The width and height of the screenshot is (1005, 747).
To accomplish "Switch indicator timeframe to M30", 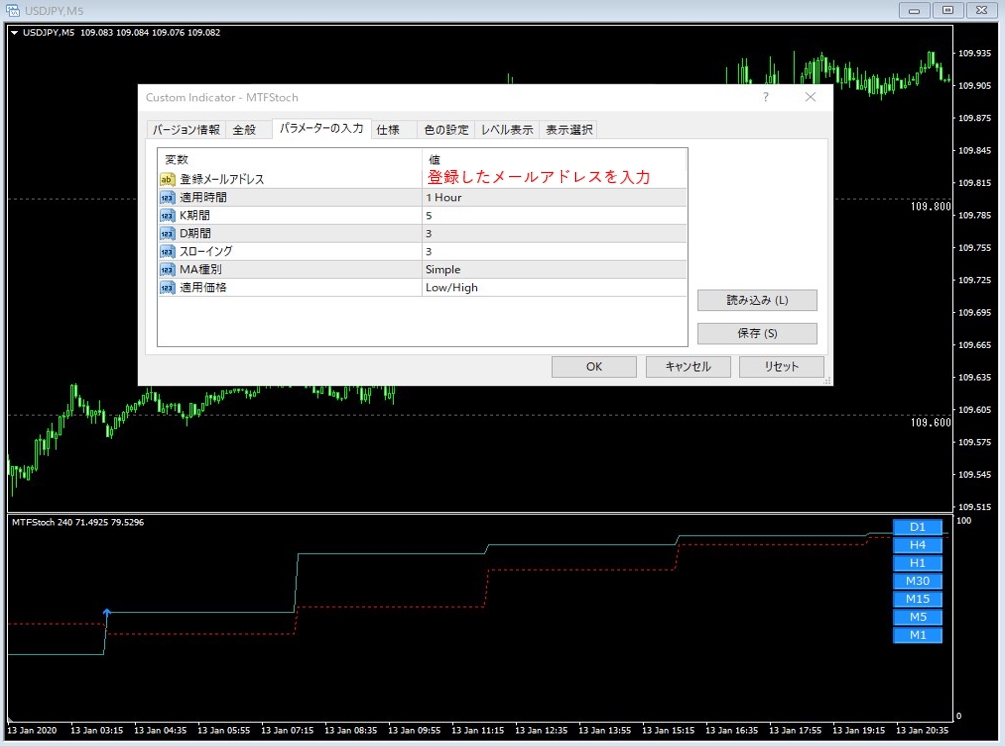I will pyautogui.click(x=917, y=580).
